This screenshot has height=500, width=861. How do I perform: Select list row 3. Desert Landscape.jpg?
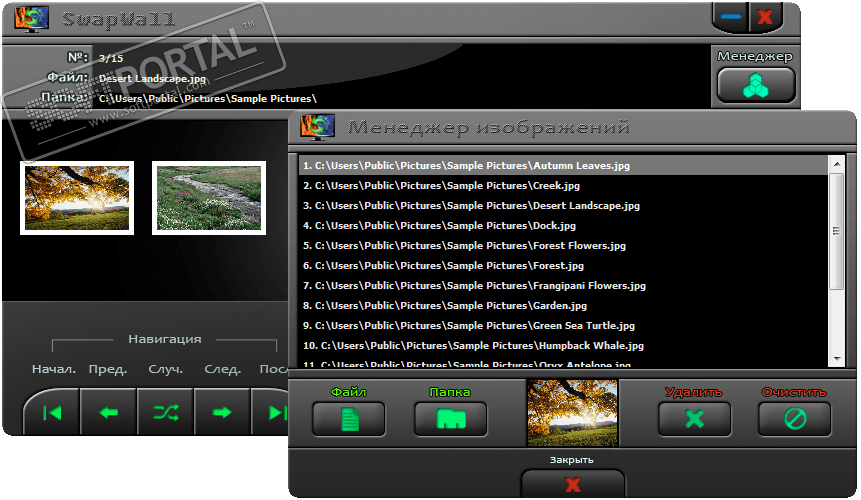click(x=563, y=206)
